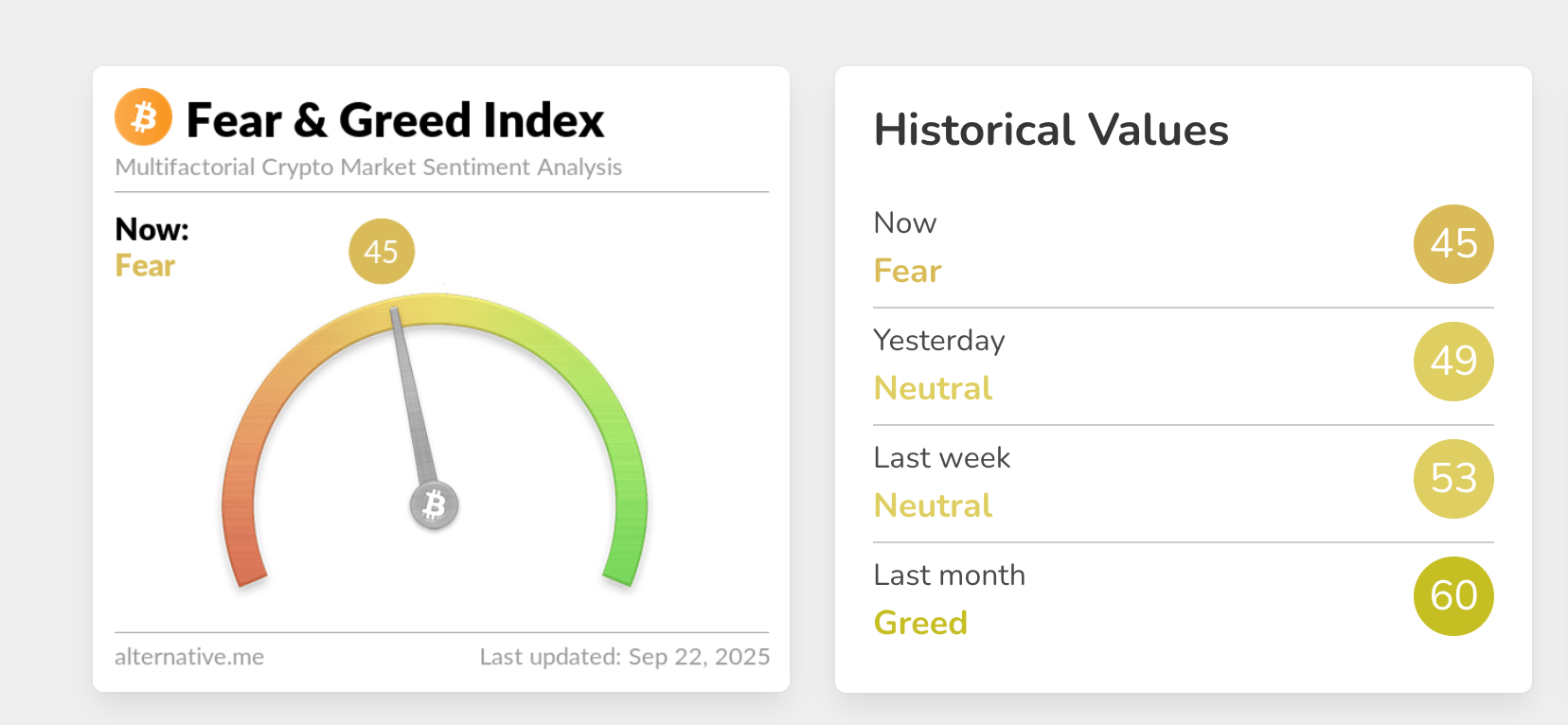Image resolution: width=1568 pixels, height=725 pixels.
Task: Click the silver Bitcoin coin at needle base
Action: click(435, 504)
